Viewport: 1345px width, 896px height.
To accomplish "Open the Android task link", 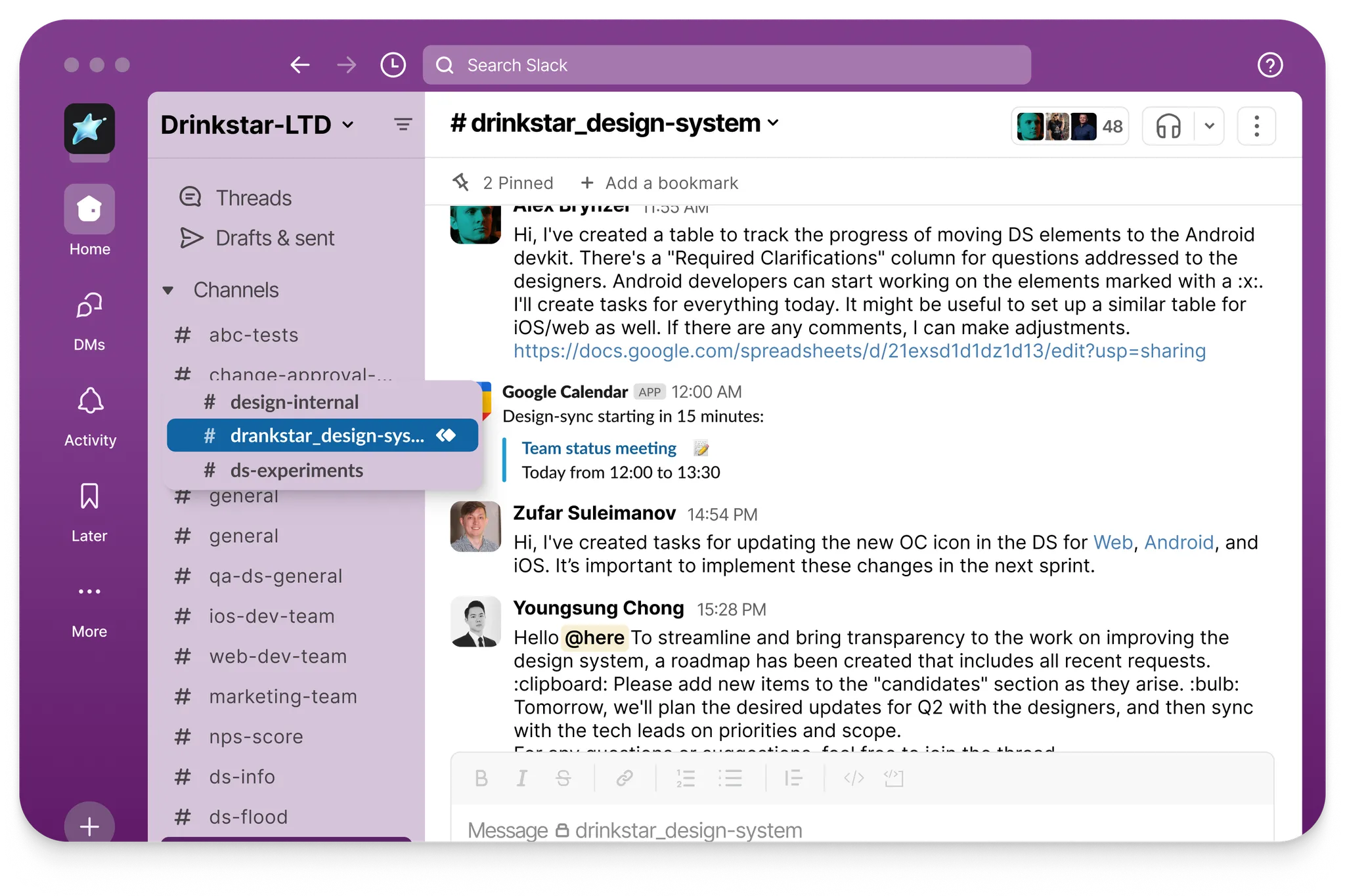I will tap(1179, 543).
